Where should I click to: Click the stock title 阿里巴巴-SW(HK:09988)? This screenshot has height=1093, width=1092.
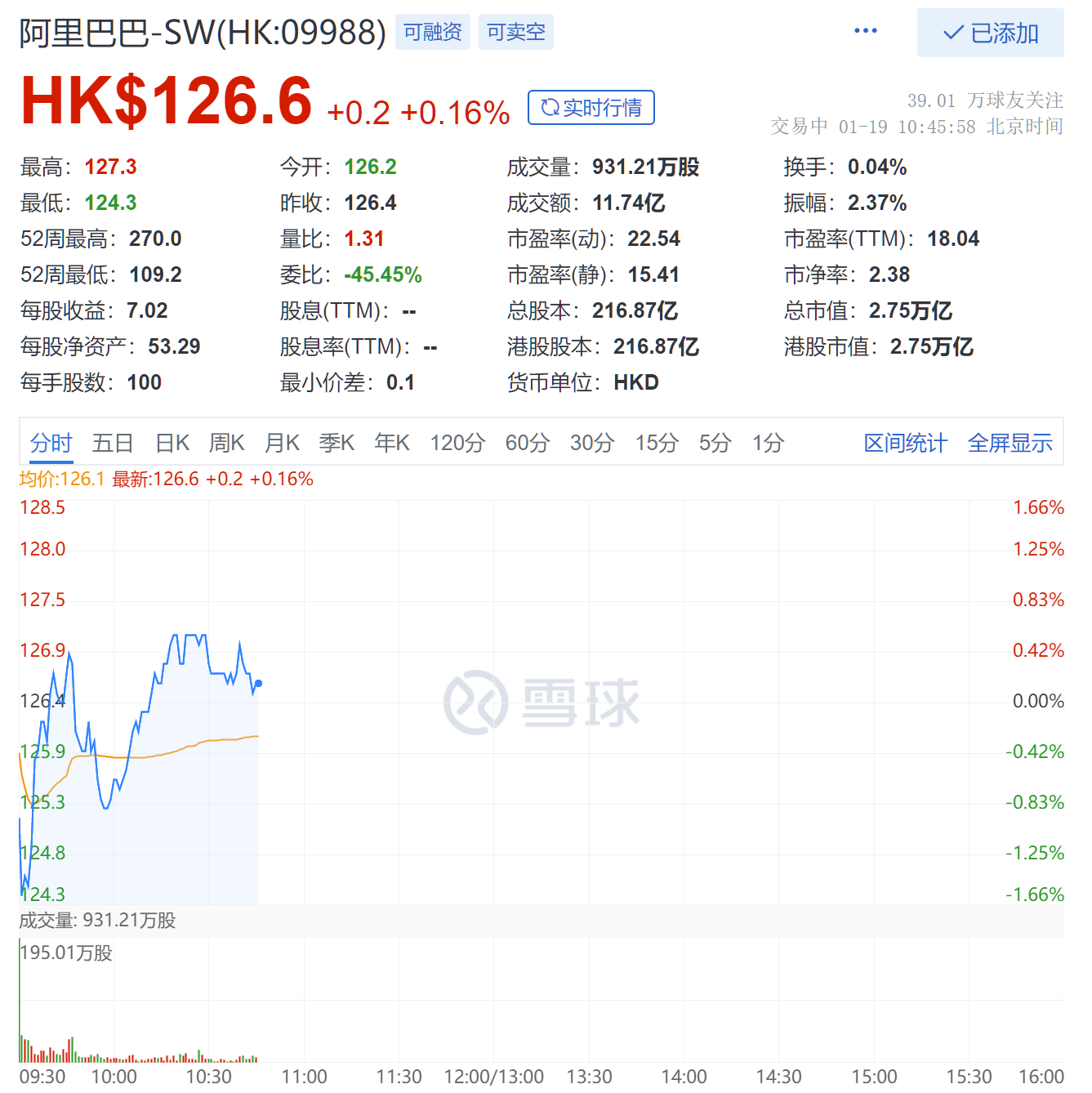[203, 33]
